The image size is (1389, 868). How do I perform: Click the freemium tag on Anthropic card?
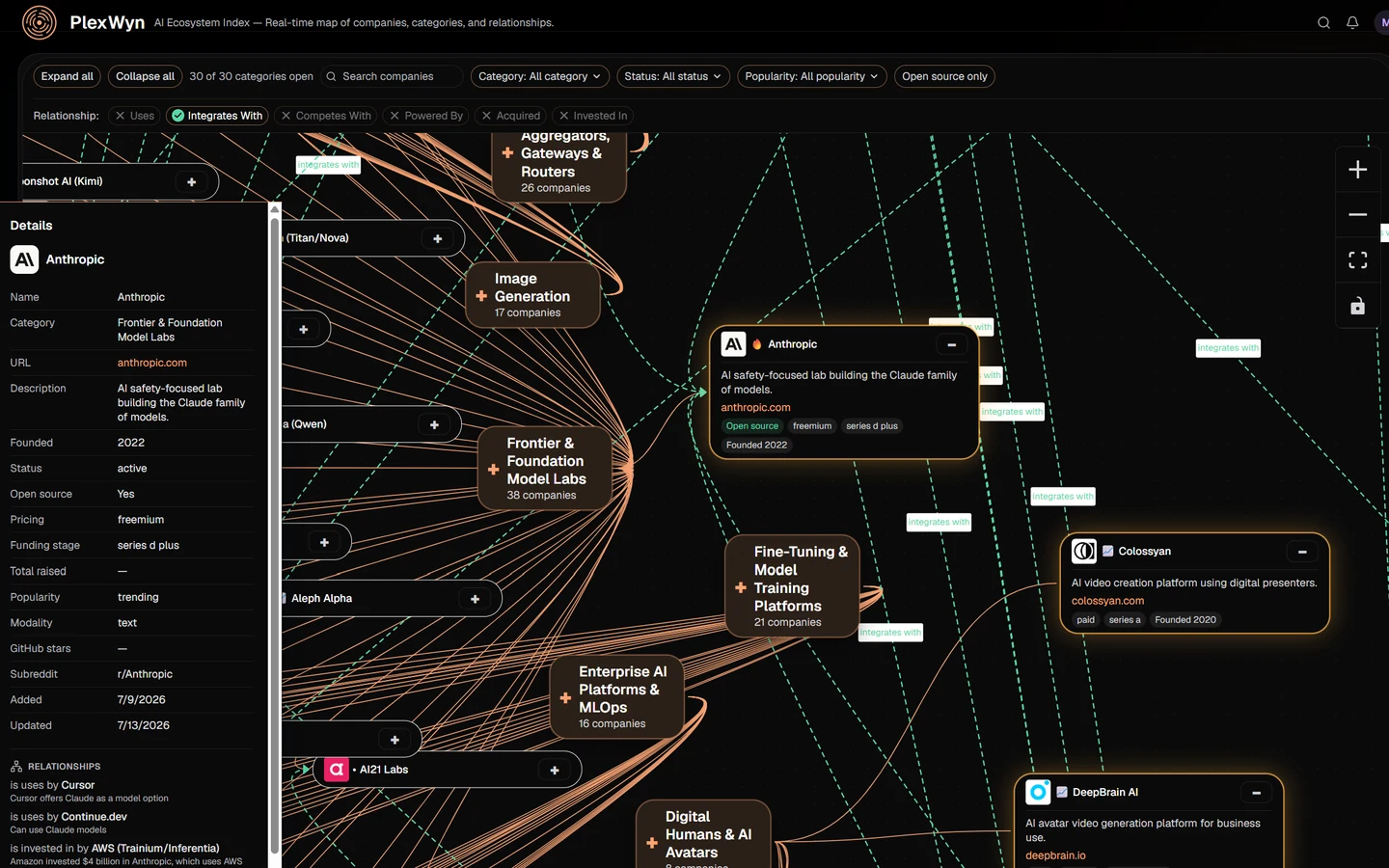click(812, 426)
